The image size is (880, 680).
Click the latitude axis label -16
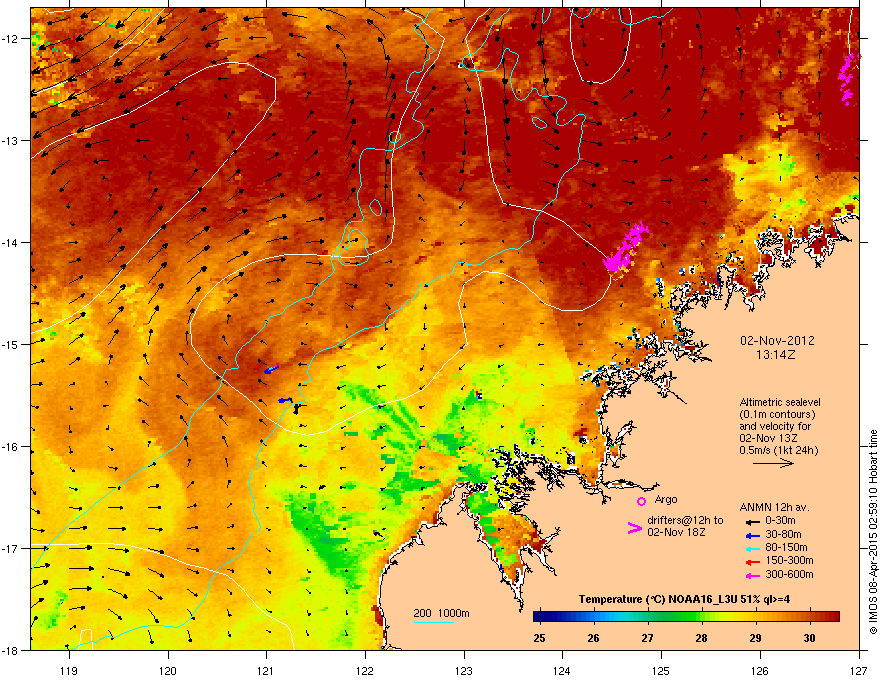pyautogui.click(x=10, y=447)
